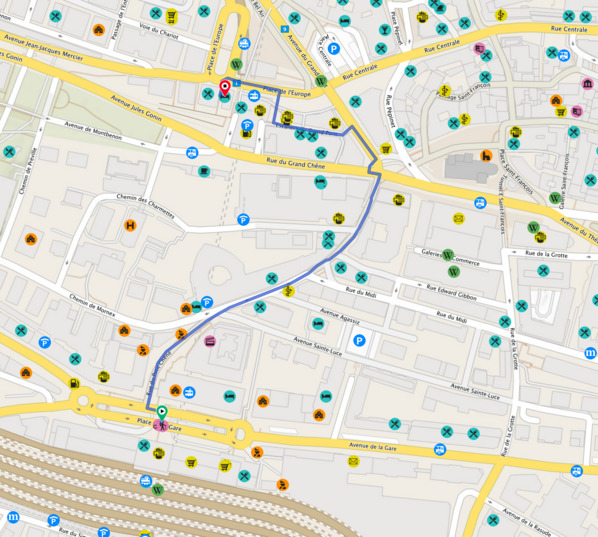Select the yellow mail icon below Avenue de la Gare
The image size is (598, 537).
point(354,461)
